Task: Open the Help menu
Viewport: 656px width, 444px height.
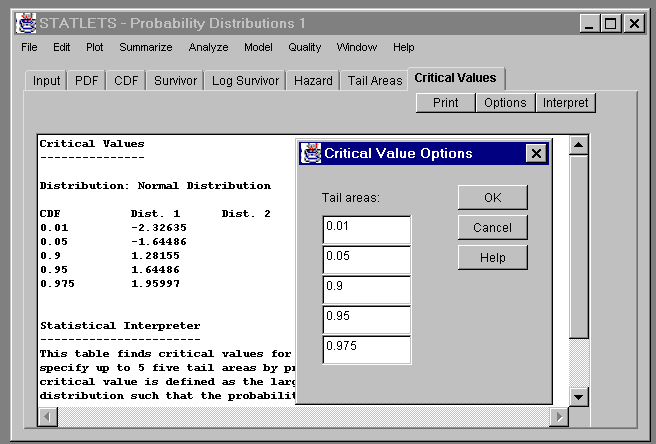Action: [404, 47]
